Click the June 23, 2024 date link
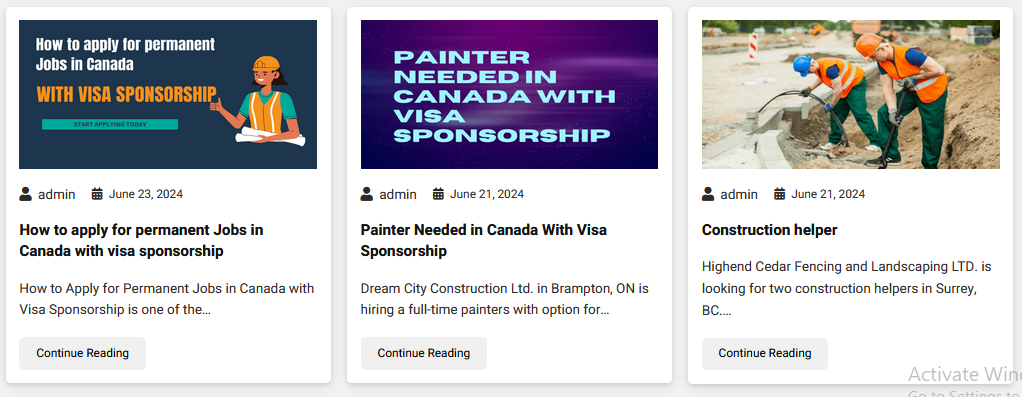The height and width of the screenshot is (397, 1022). click(x=146, y=194)
